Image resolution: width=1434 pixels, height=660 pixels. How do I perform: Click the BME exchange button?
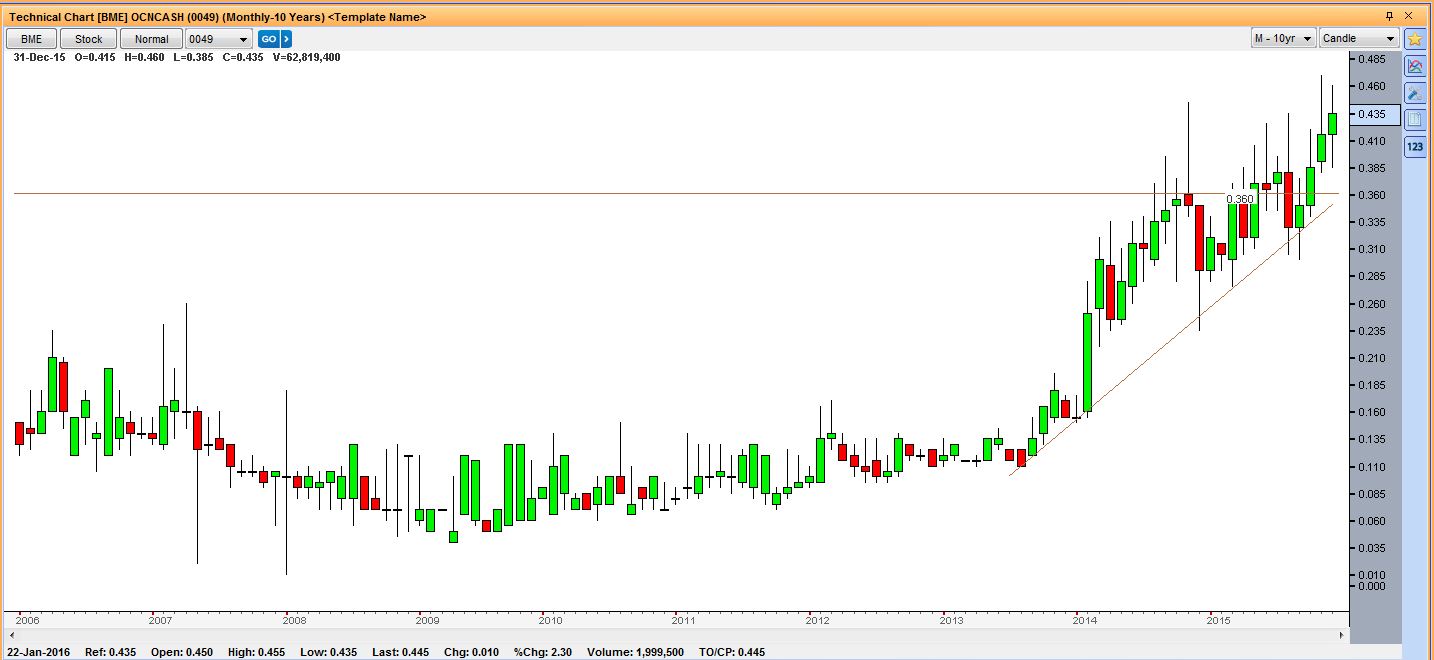[x=31, y=39]
